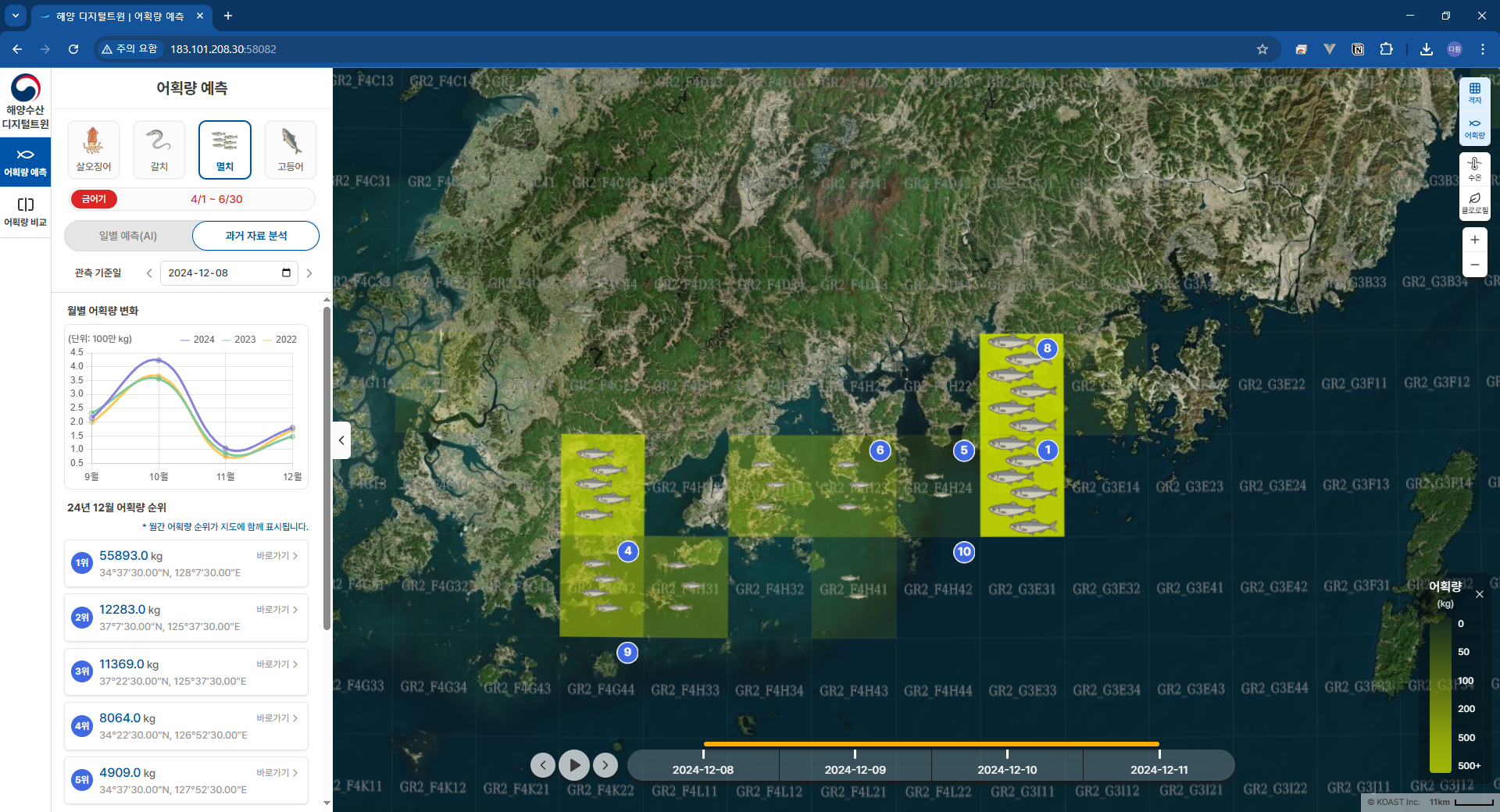Viewport: 1500px width, 812px height.
Task: Click the side panel vertical scrollbar
Action: point(327,468)
